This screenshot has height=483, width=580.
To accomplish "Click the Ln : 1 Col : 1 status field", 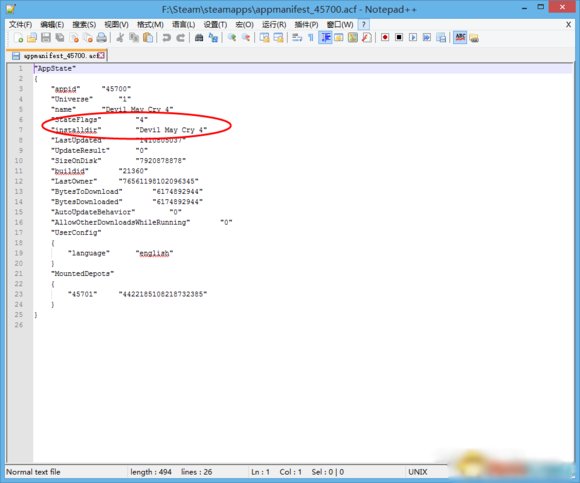I will 276,472.
